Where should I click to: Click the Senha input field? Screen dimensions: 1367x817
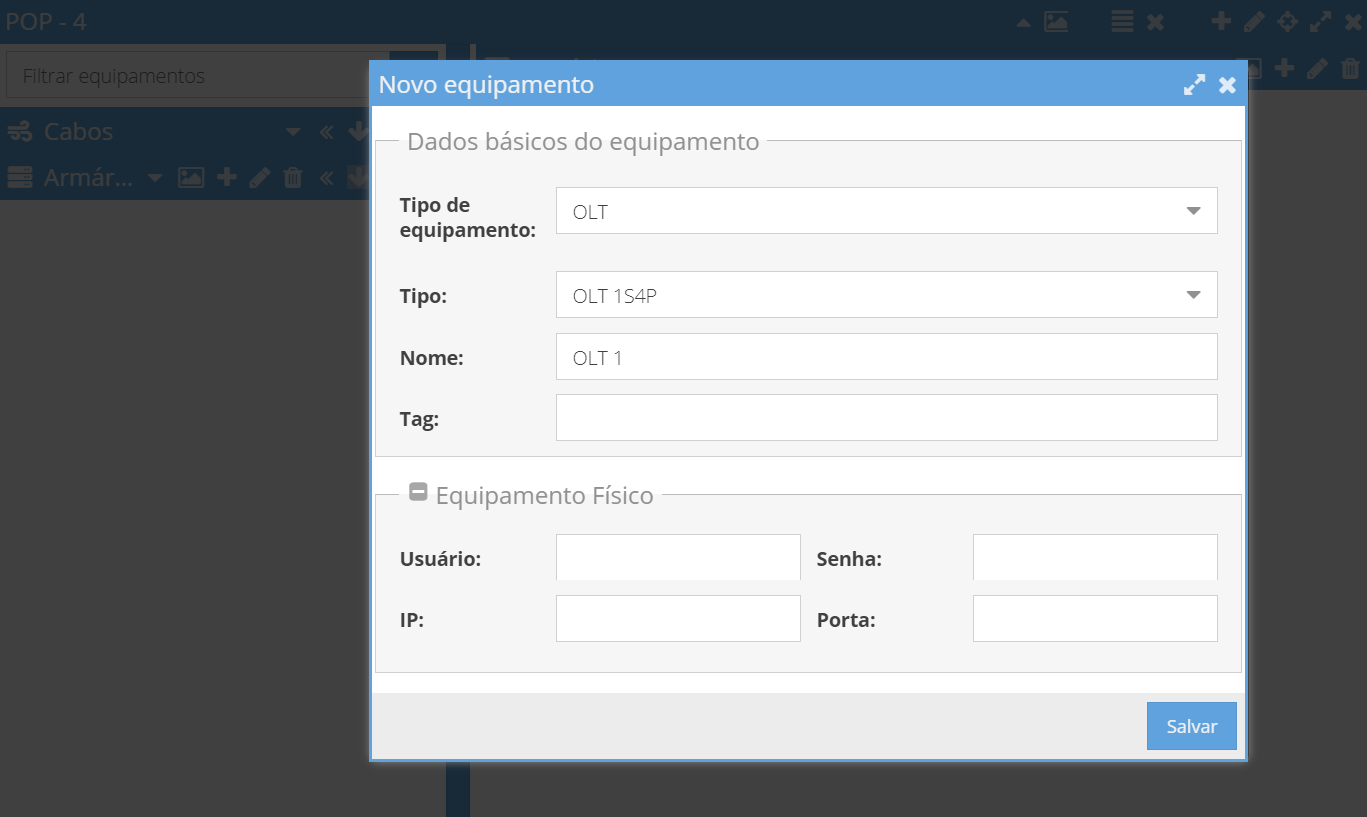pyautogui.click(x=1095, y=557)
